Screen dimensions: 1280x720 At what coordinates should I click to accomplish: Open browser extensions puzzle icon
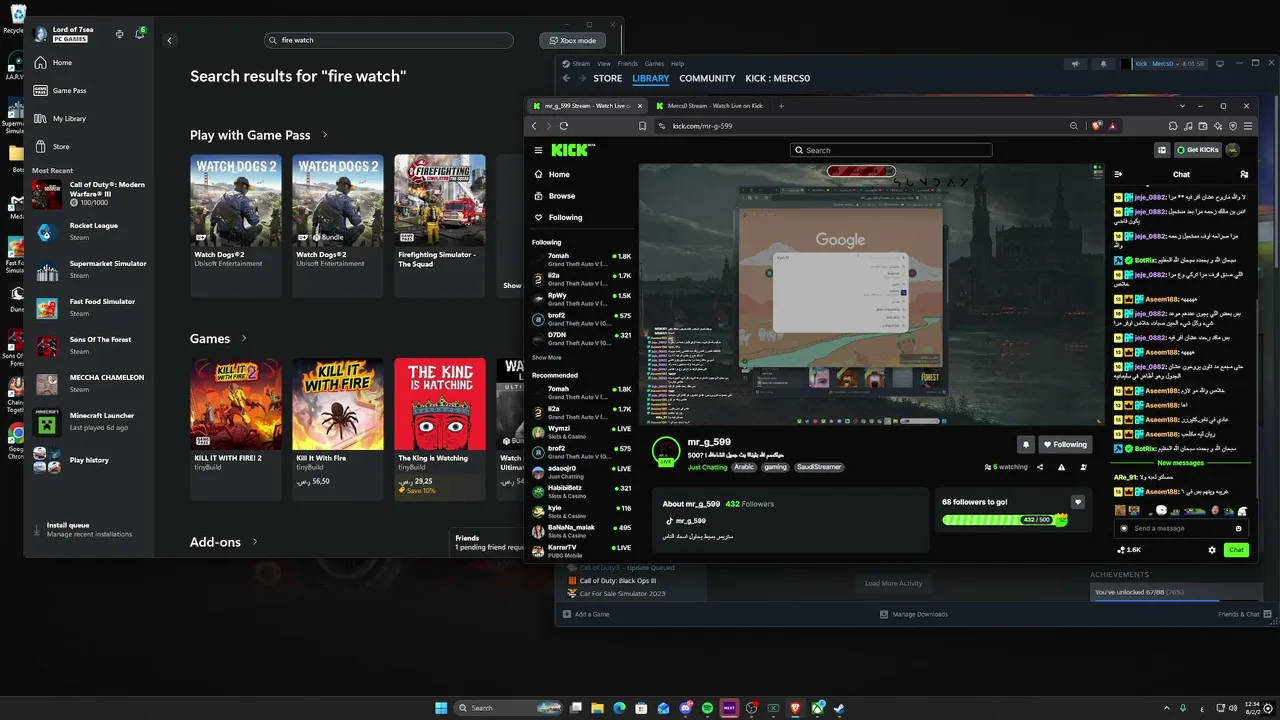click(1173, 126)
